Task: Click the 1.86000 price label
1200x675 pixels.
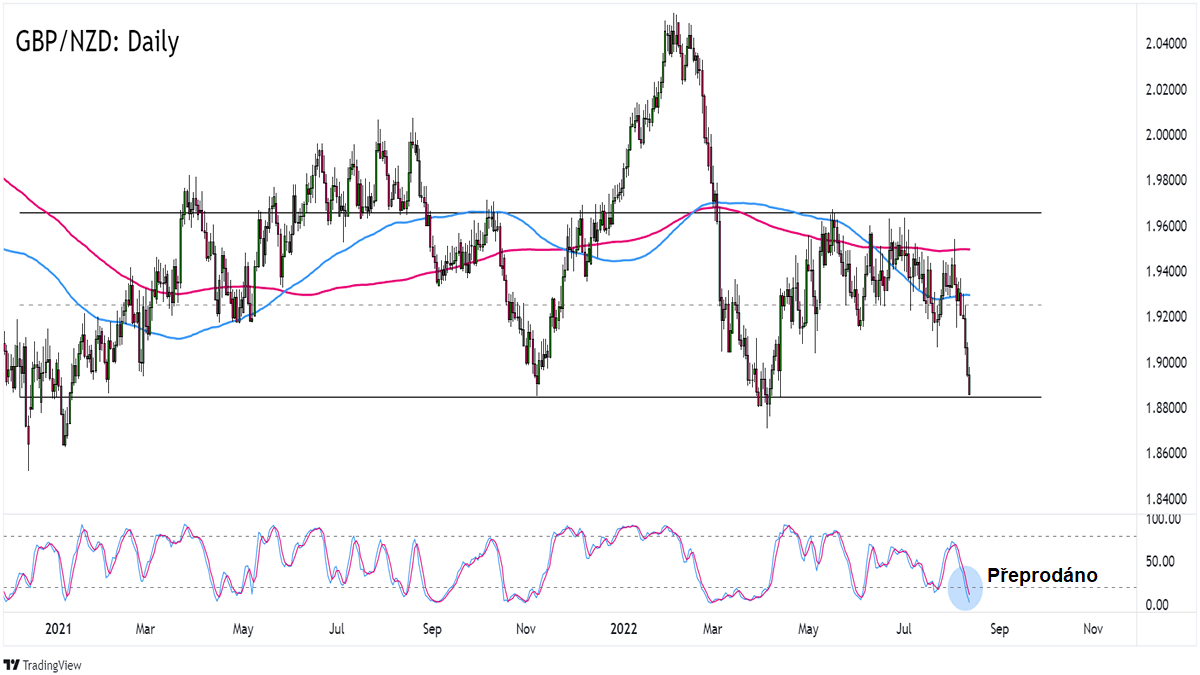Action: (x=1167, y=454)
